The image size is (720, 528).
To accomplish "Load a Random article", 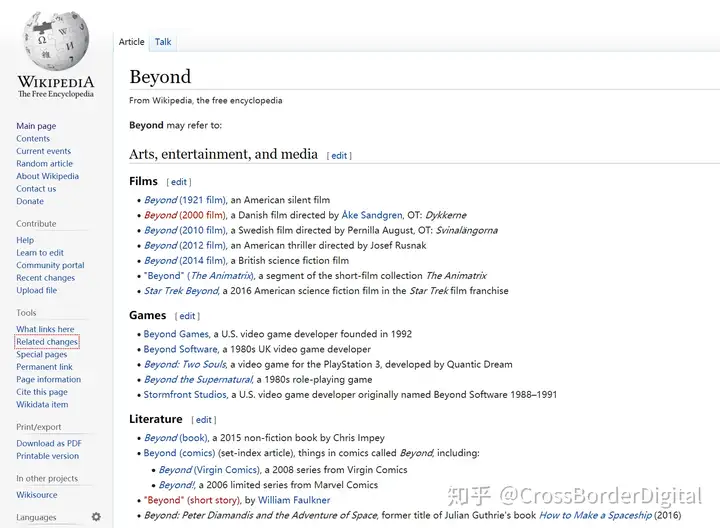I will pyautogui.click(x=45, y=163).
